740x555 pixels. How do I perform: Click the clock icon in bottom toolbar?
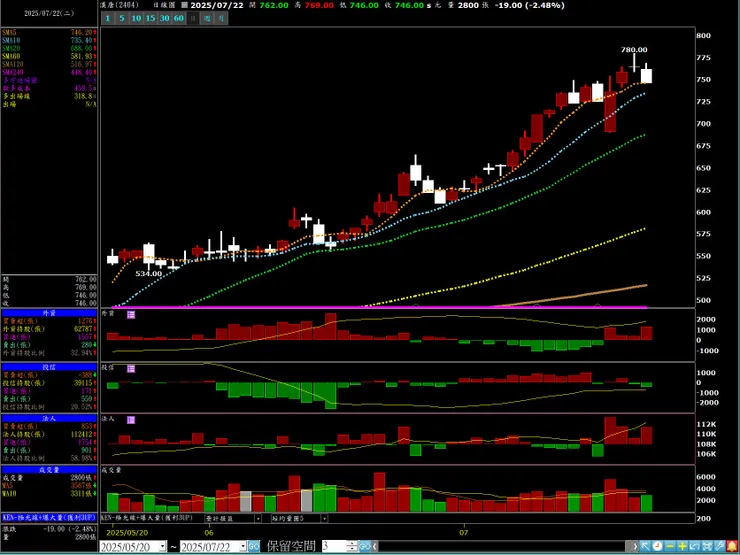(x=657, y=547)
